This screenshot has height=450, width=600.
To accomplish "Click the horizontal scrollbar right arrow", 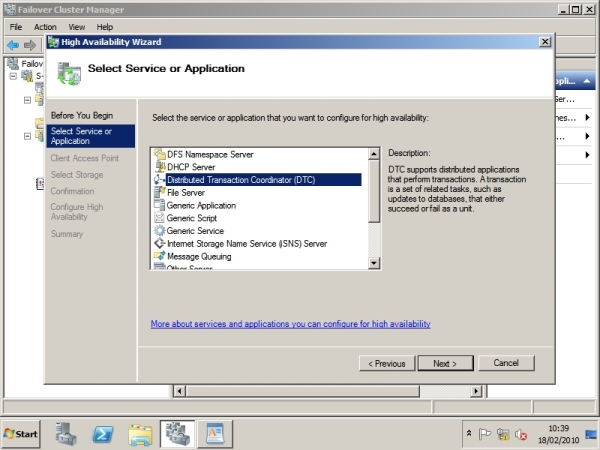I will (x=476, y=391).
